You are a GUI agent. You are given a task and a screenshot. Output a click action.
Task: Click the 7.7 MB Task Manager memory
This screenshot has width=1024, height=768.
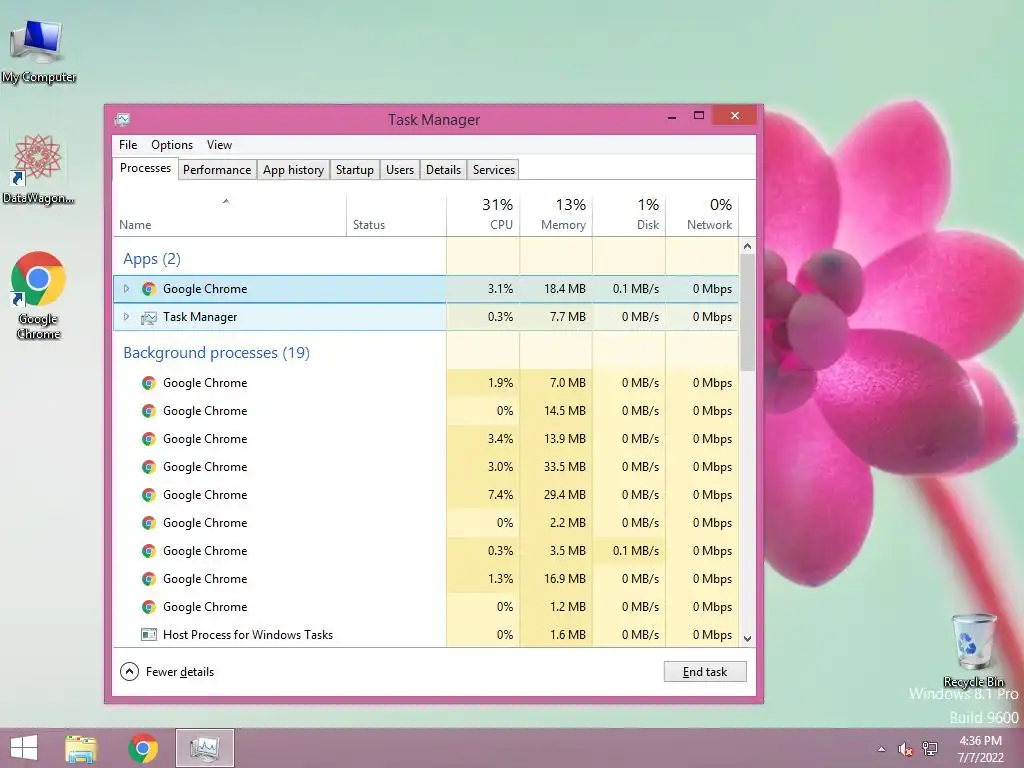click(568, 317)
